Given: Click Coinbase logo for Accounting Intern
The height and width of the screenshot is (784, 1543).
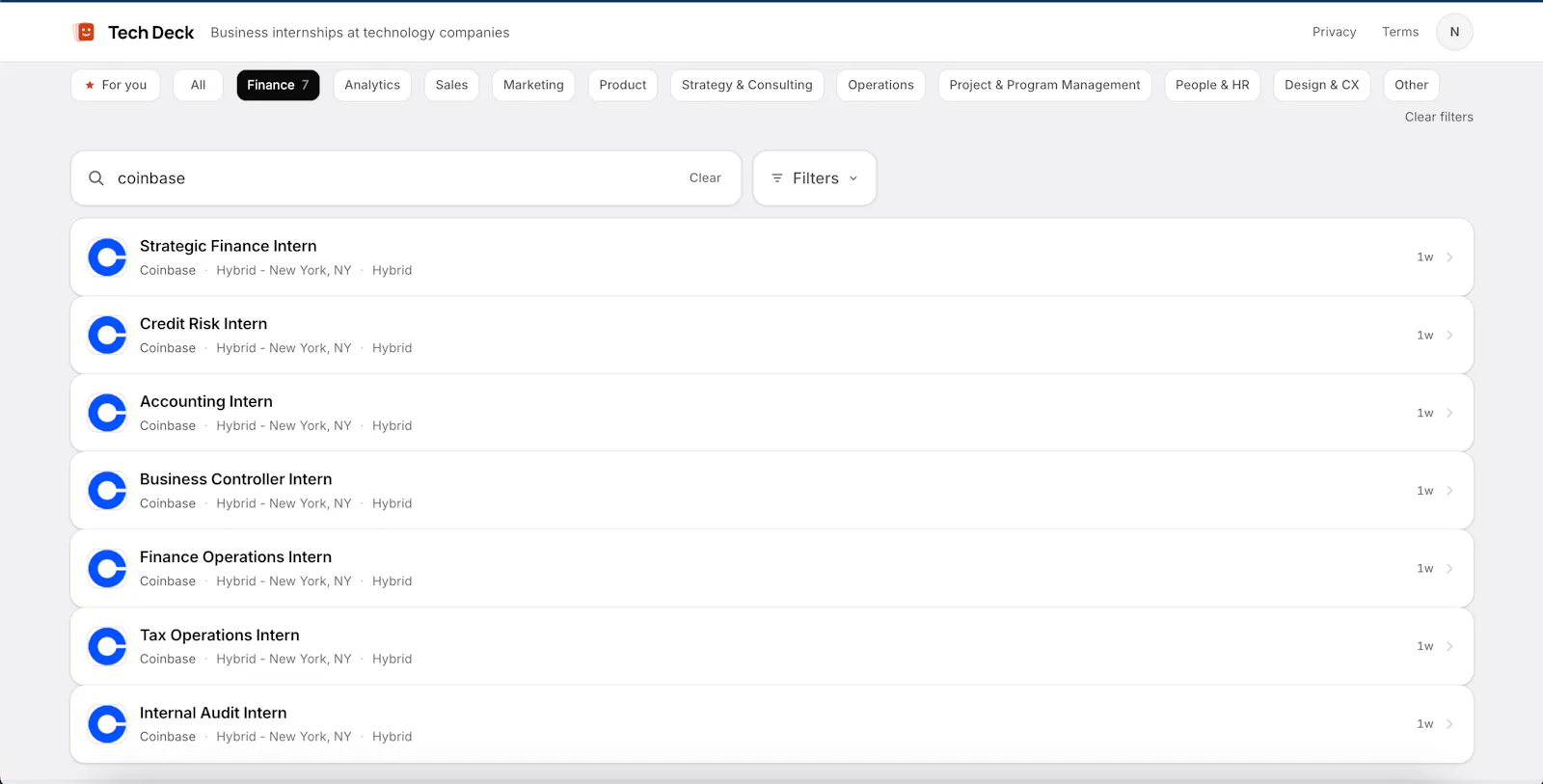Looking at the screenshot, I should tap(107, 413).
